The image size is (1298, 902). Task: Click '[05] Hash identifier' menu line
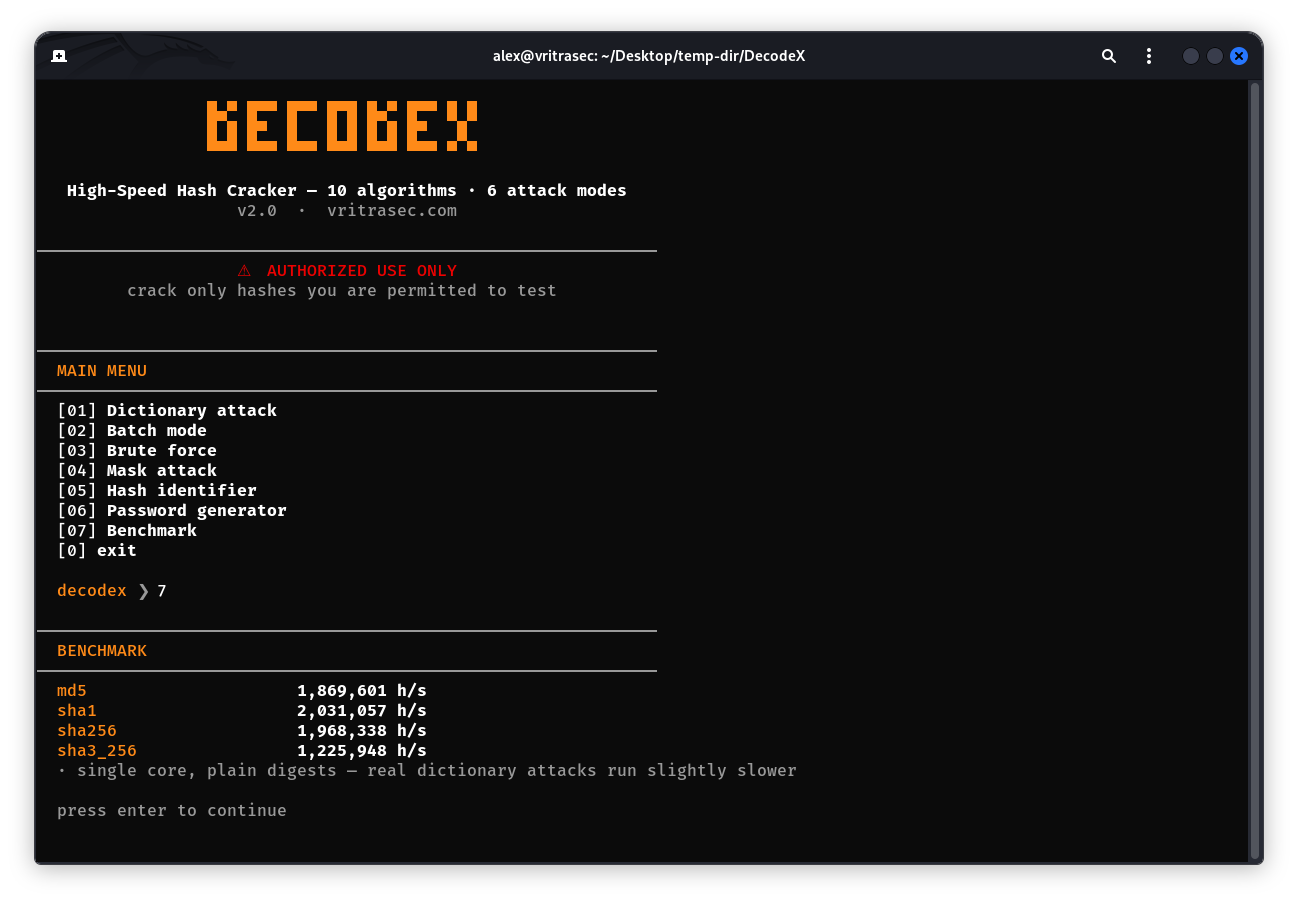(157, 491)
